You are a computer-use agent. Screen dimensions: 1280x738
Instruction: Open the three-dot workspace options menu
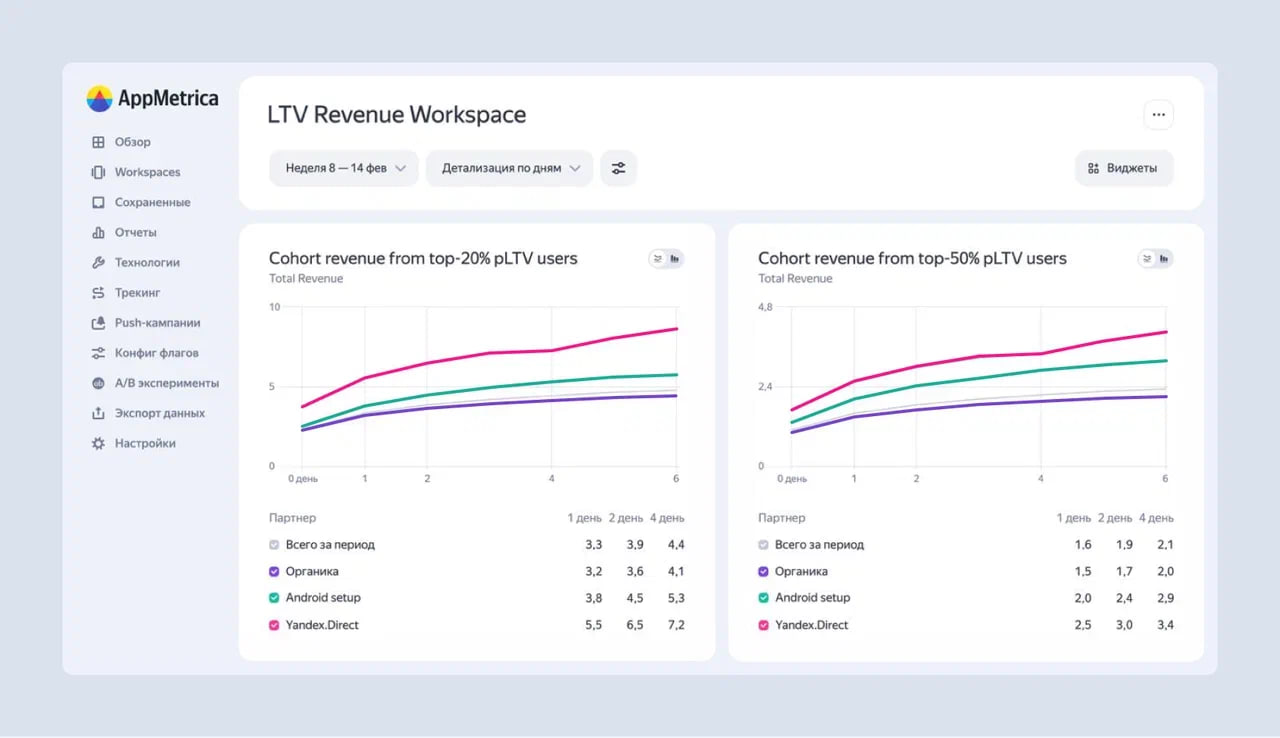pos(1158,115)
